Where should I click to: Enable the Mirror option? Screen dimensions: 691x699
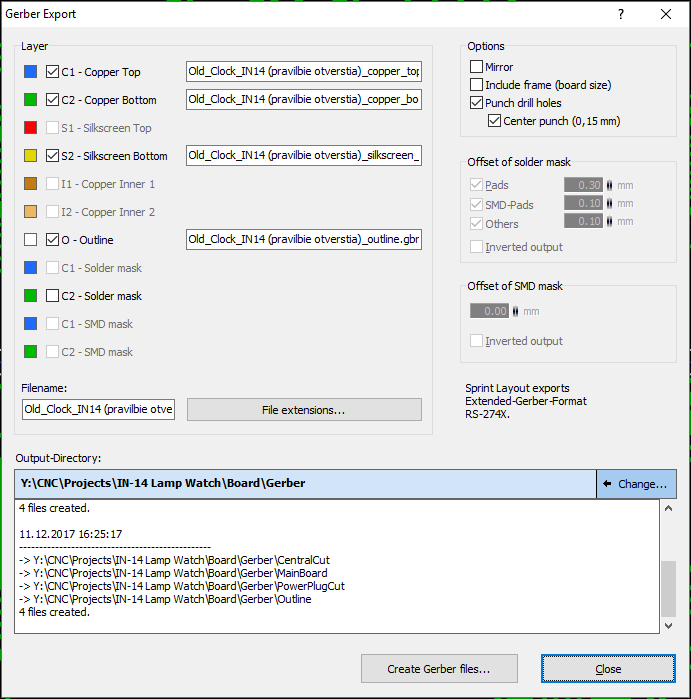pyautogui.click(x=477, y=67)
